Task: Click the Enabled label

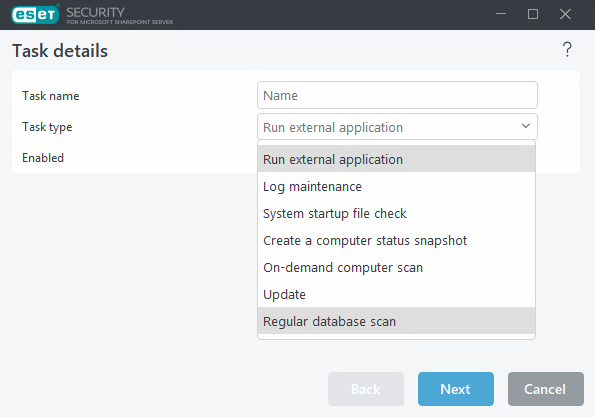Action: tap(43, 158)
